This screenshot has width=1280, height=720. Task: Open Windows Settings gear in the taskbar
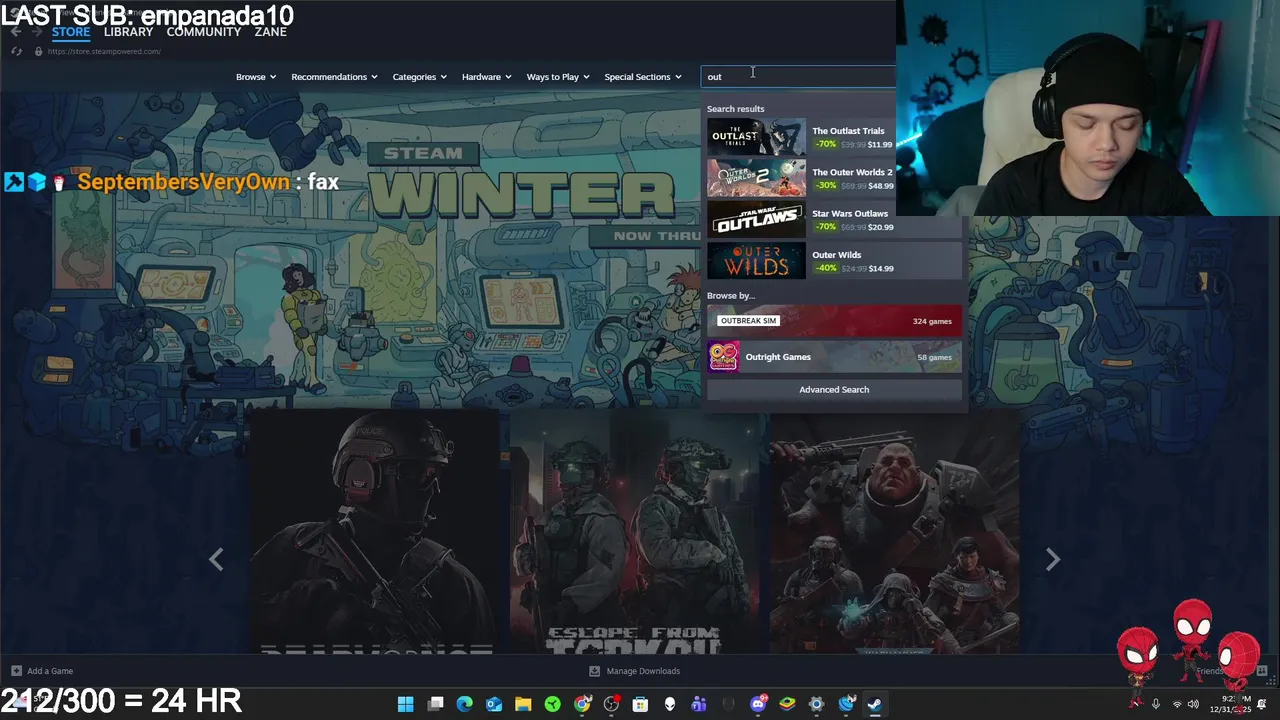click(x=816, y=704)
